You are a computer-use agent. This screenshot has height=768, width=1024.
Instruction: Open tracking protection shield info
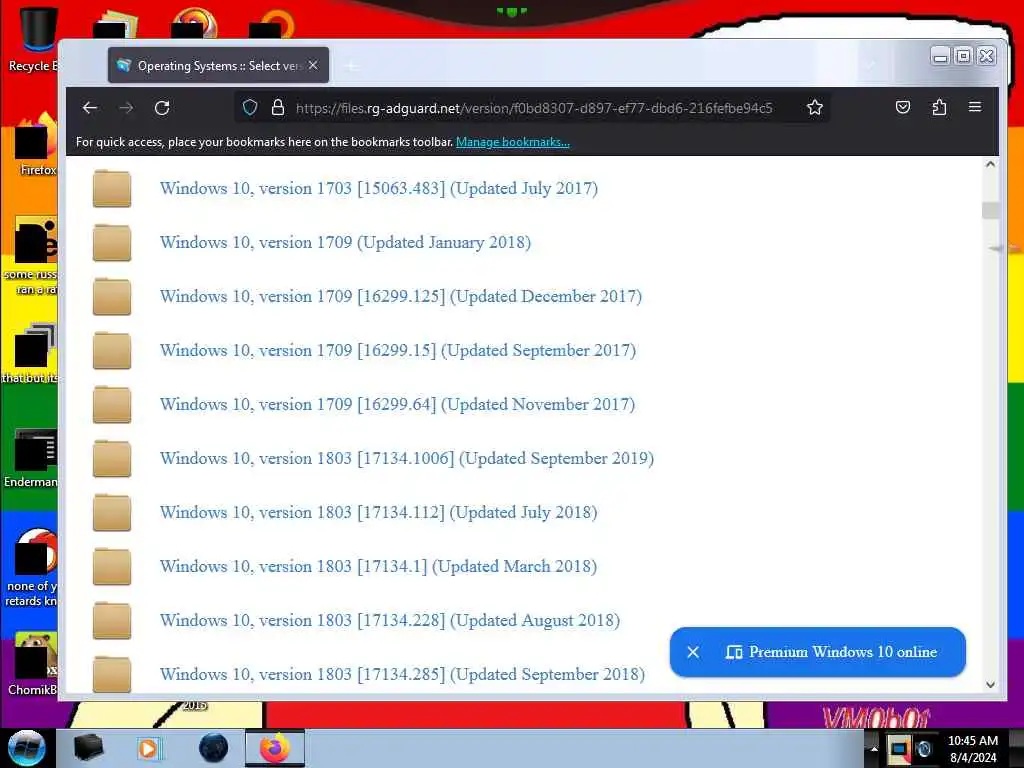coord(250,108)
